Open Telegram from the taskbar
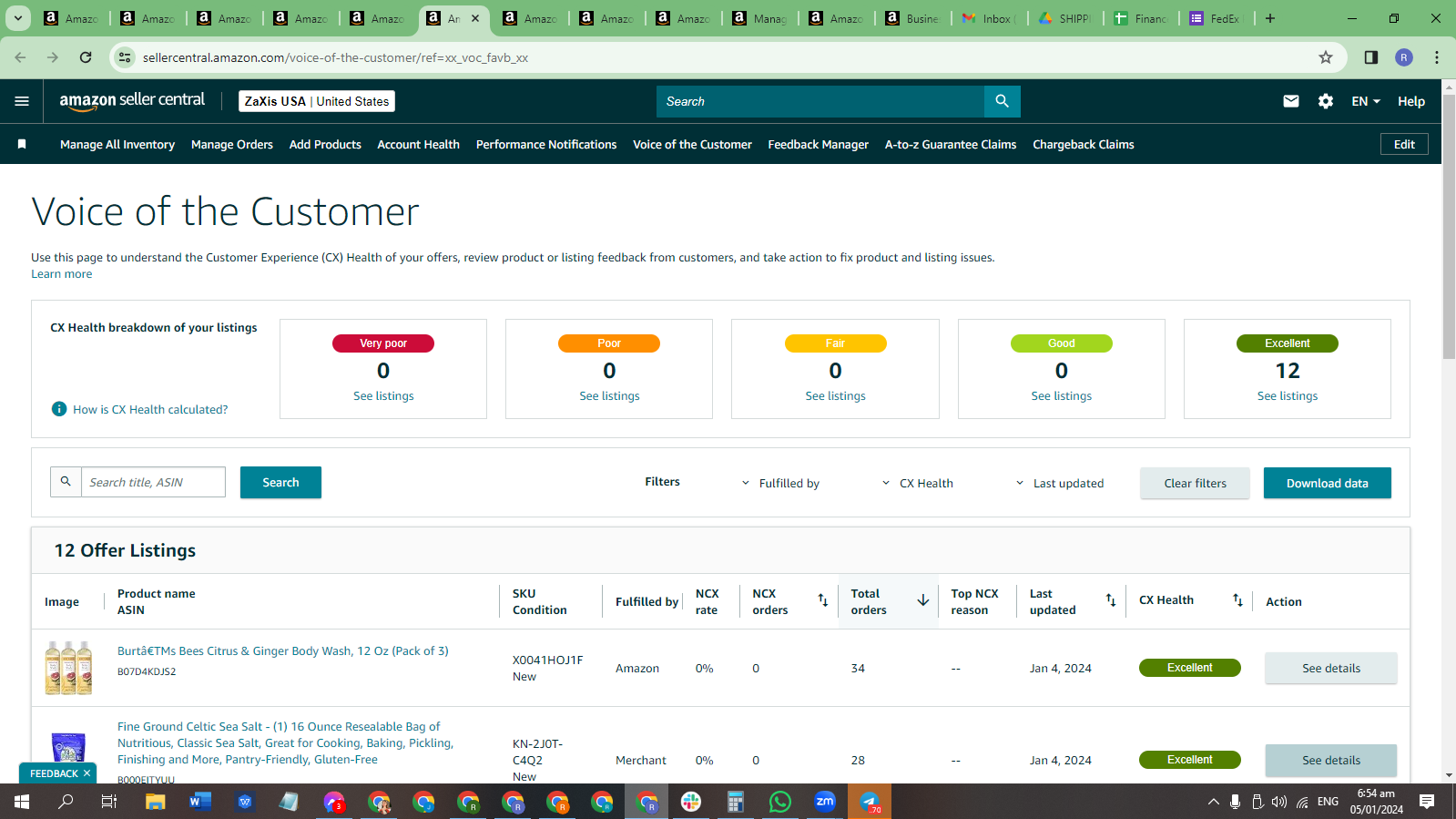Screen dimensions: 1456x819 870,802
